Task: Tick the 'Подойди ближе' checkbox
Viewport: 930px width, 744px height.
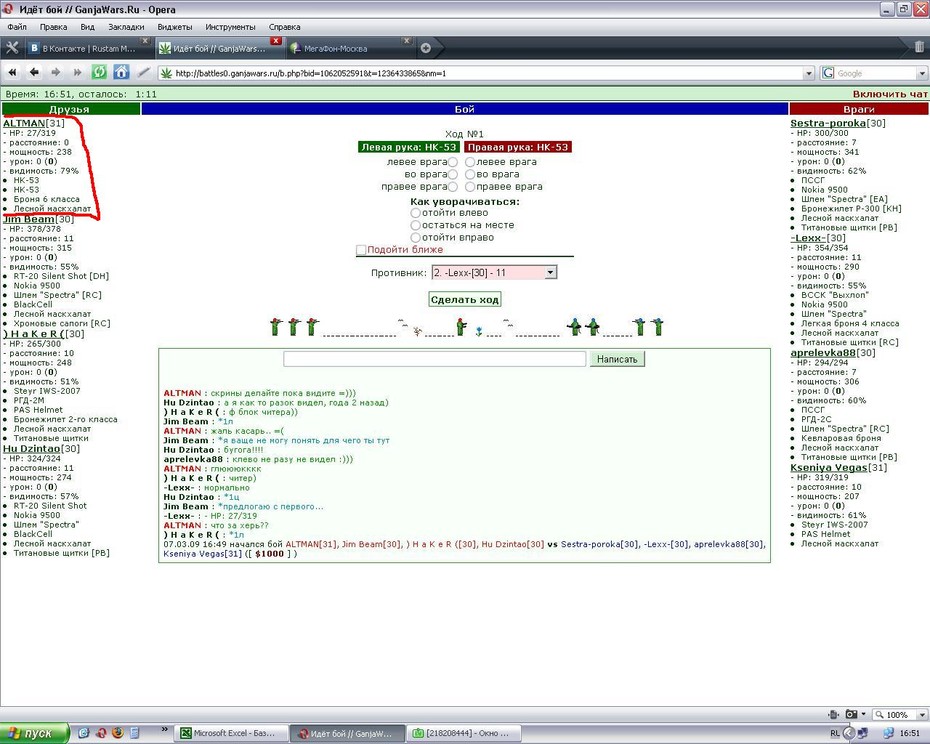Action: [361, 250]
